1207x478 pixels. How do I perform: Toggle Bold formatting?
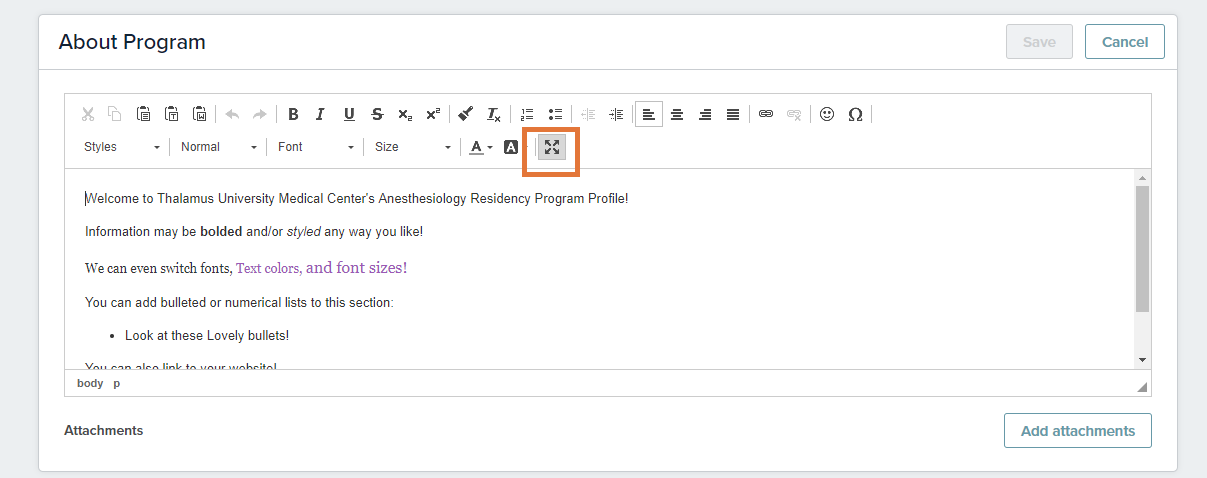click(293, 114)
